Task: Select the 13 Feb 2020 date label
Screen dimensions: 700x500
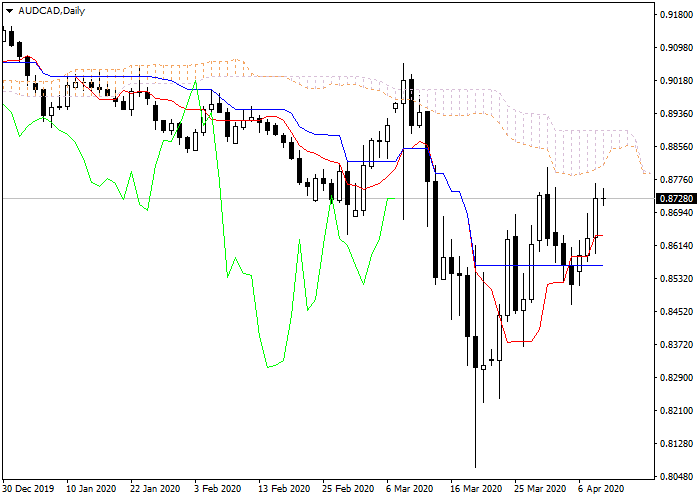Action: tap(284, 489)
